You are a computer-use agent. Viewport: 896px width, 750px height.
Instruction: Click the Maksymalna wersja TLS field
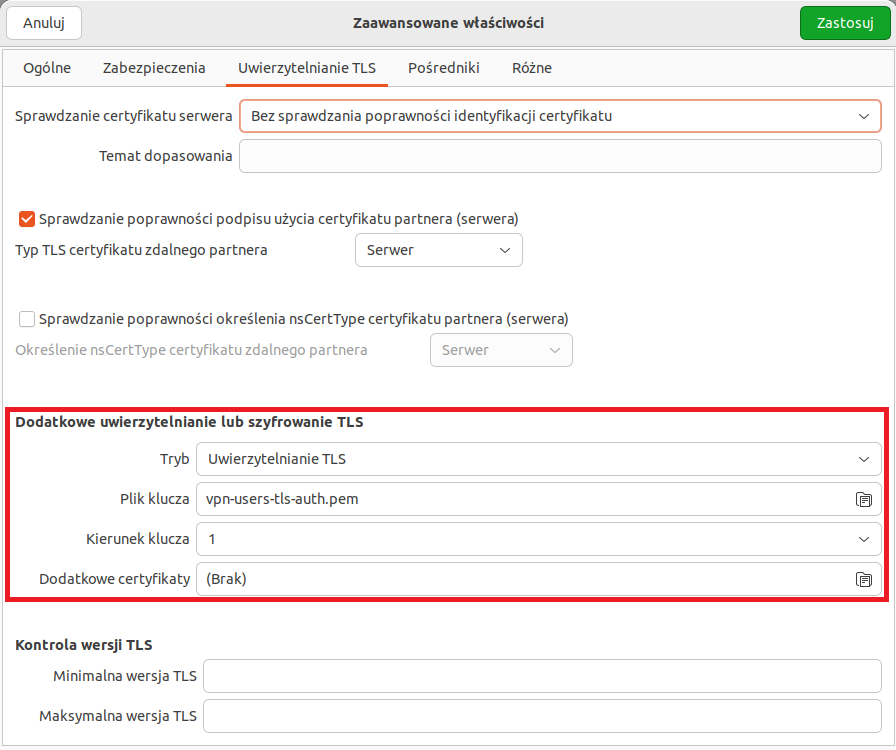click(542, 716)
